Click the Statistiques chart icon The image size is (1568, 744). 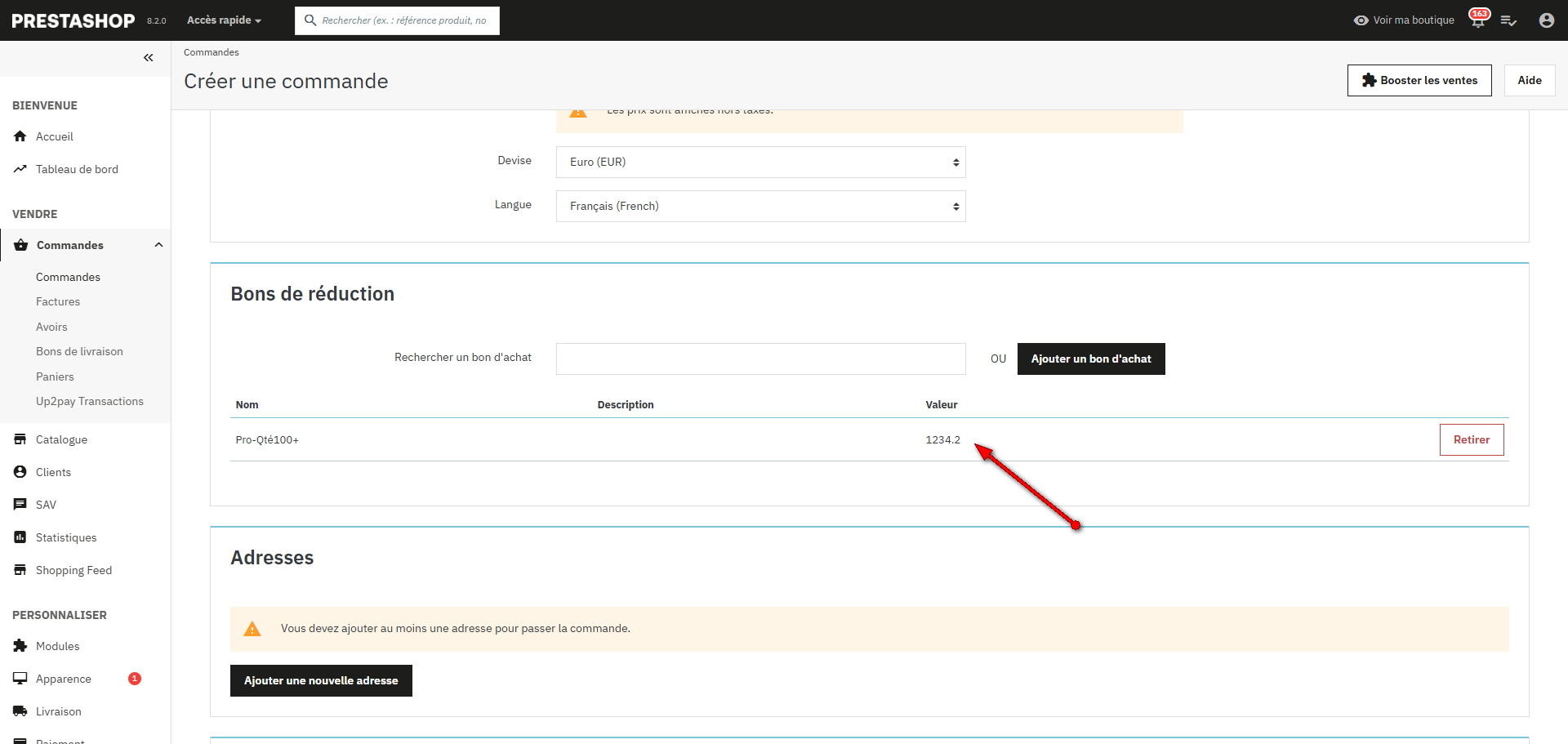(20, 537)
